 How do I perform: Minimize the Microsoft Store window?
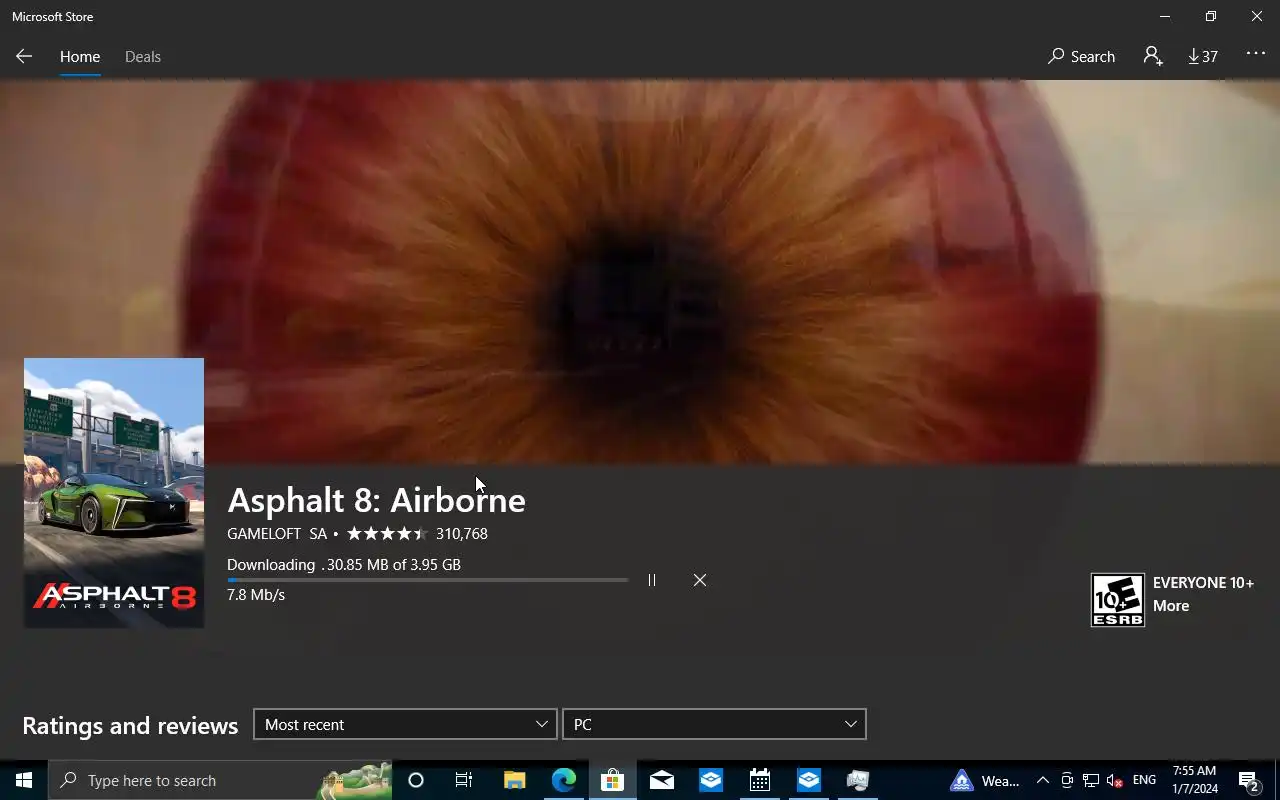point(1165,16)
